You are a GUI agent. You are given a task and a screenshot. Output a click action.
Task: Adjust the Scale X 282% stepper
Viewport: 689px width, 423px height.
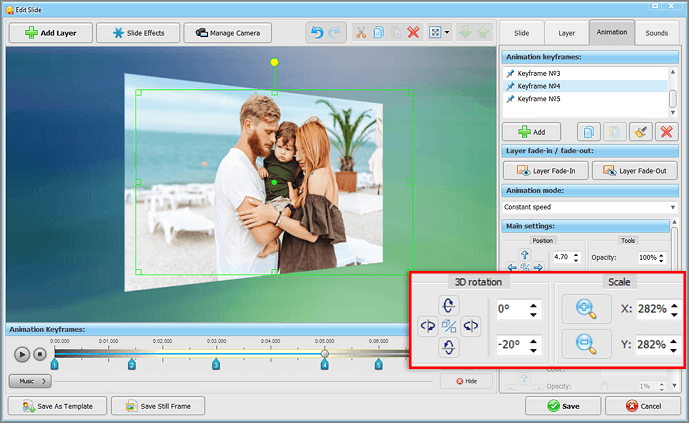click(674, 309)
